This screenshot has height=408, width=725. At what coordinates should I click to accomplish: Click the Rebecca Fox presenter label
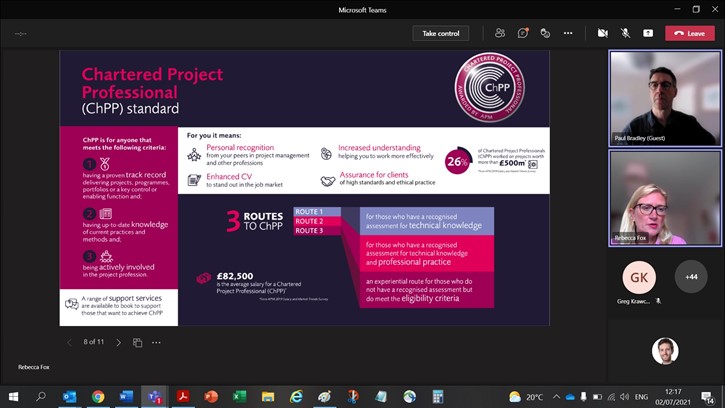34,367
